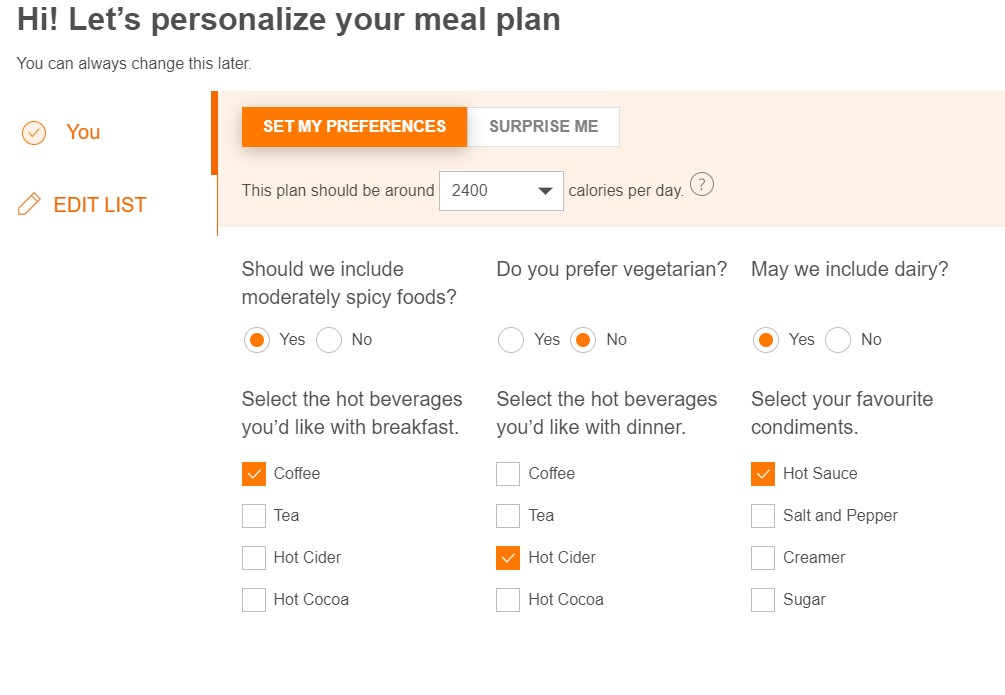The image size is (1005, 695).
Task: Open the EDIT LIST link
Action: [99, 205]
